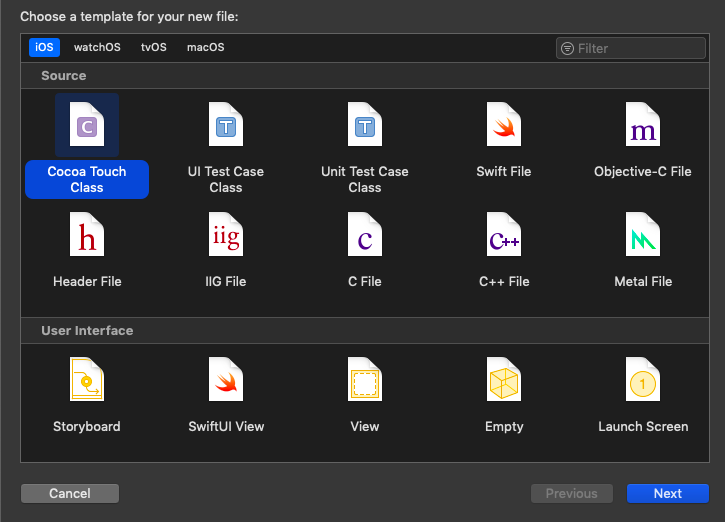The width and height of the screenshot is (725, 522).
Task: Click the 'Storyboard' label
Action: (87, 426)
